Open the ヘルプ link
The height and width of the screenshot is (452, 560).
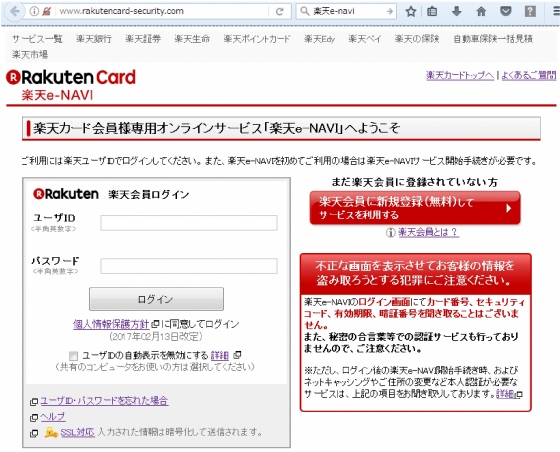pos(53,417)
